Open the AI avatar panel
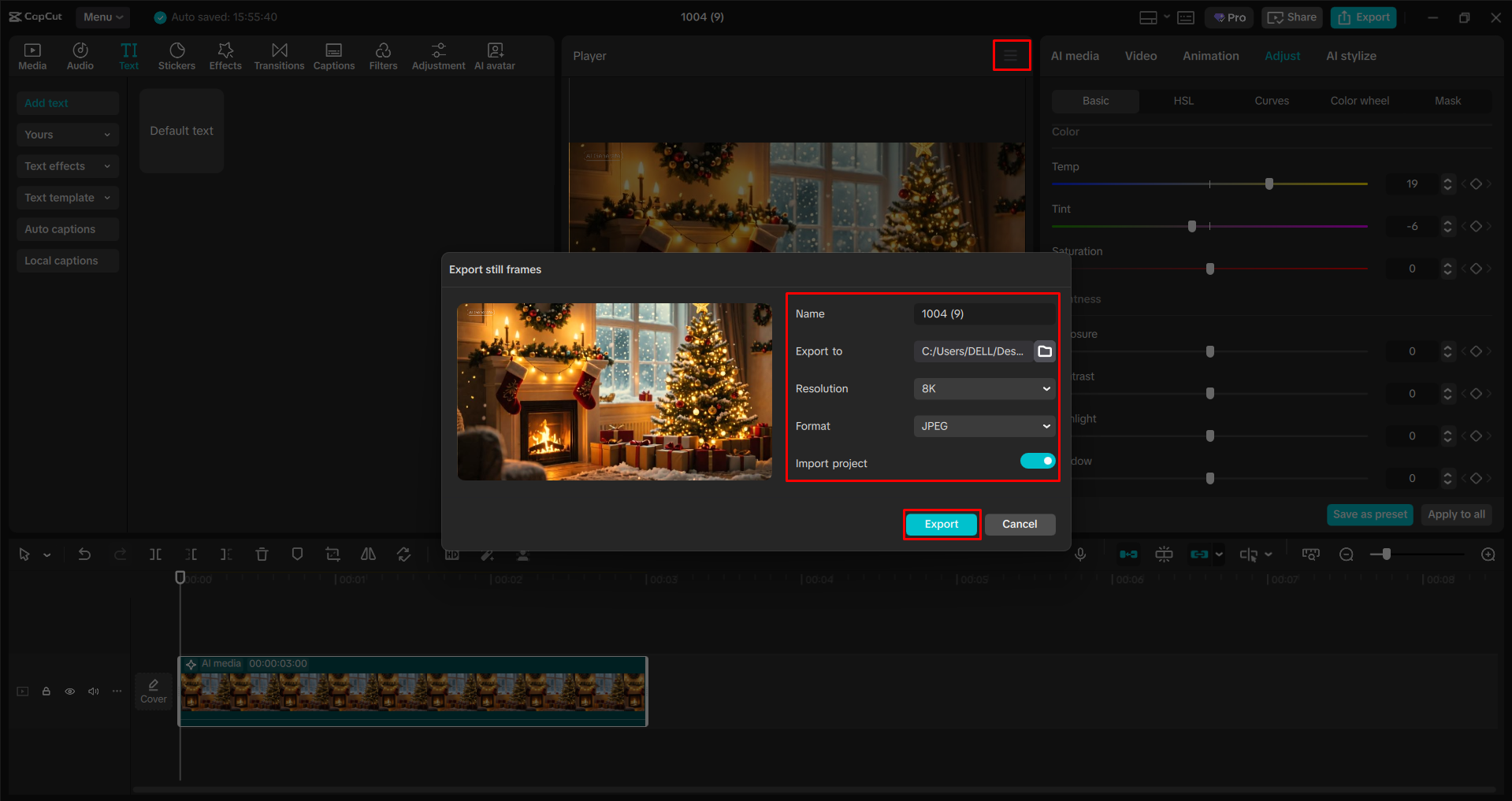The image size is (1512, 801). (494, 55)
